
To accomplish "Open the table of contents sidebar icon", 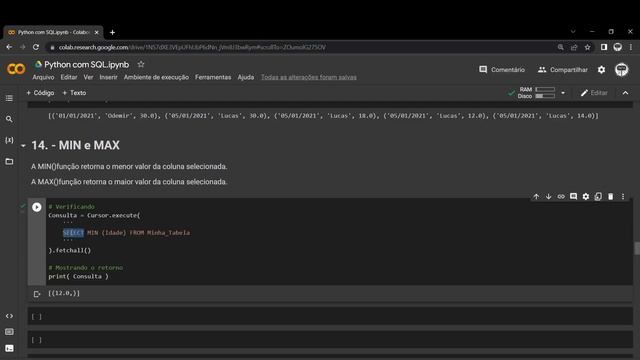I will [9, 98].
